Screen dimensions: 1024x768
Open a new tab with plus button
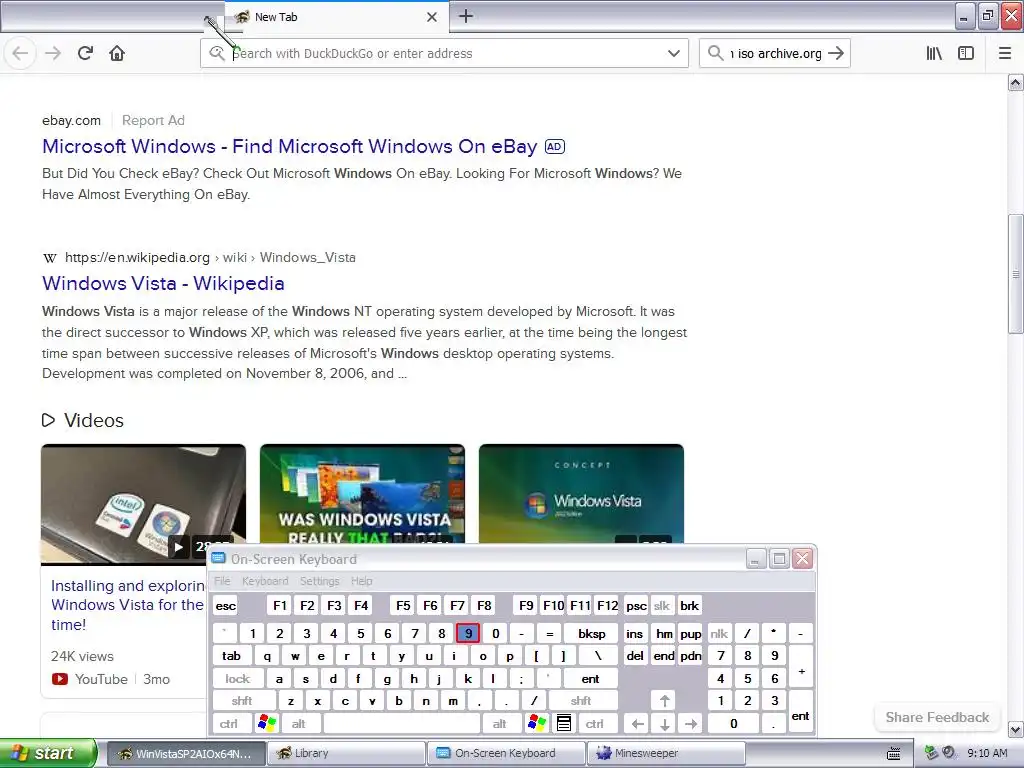[466, 16]
